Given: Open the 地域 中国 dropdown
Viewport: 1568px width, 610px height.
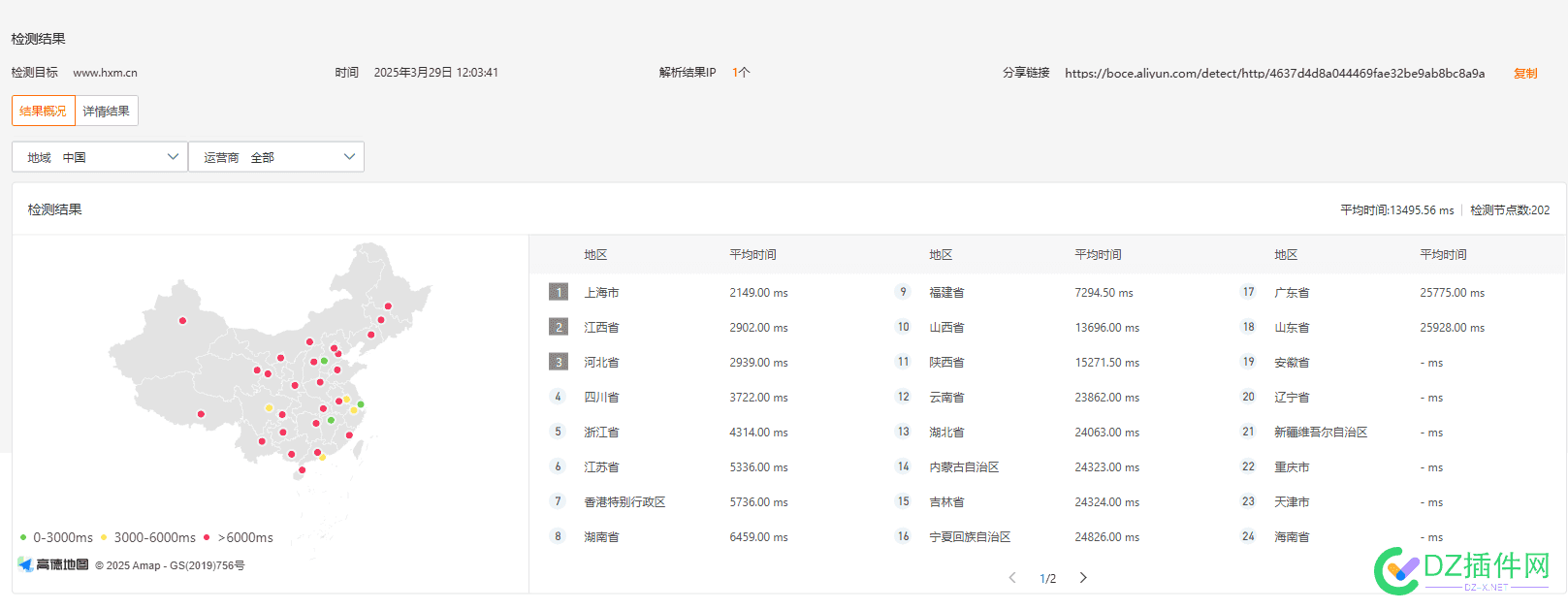Looking at the screenshot, I should click(x=100, y=157).
